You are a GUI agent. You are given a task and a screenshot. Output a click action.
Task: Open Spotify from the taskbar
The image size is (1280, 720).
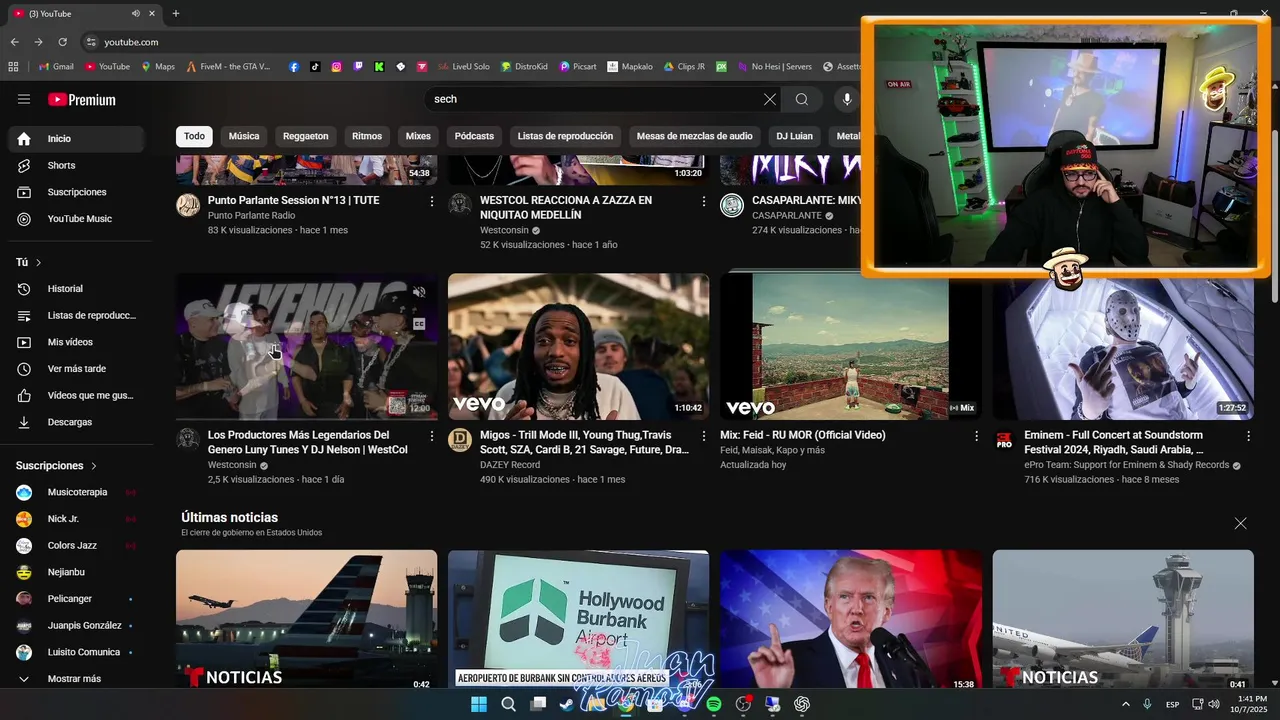pyautogui.click(x=714, y=704)
